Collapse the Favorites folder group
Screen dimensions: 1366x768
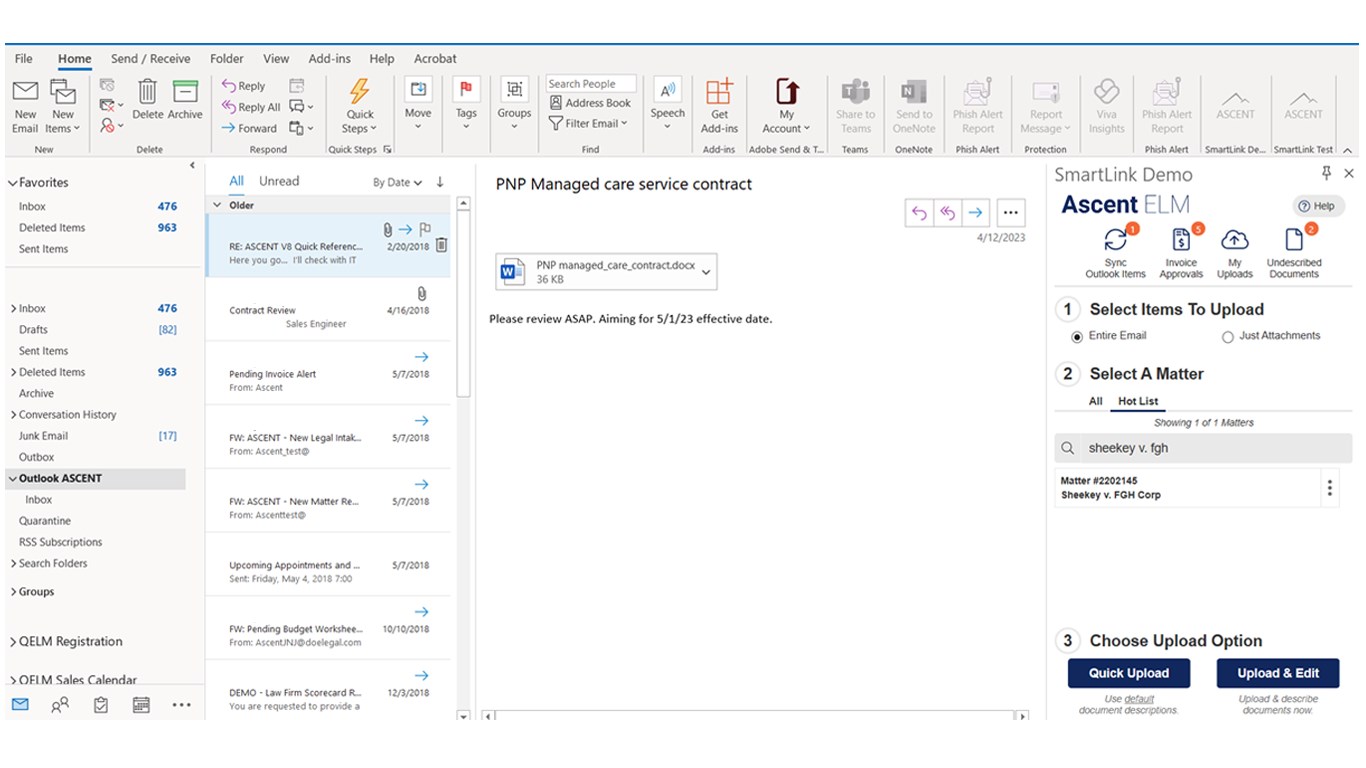point(13,183)
